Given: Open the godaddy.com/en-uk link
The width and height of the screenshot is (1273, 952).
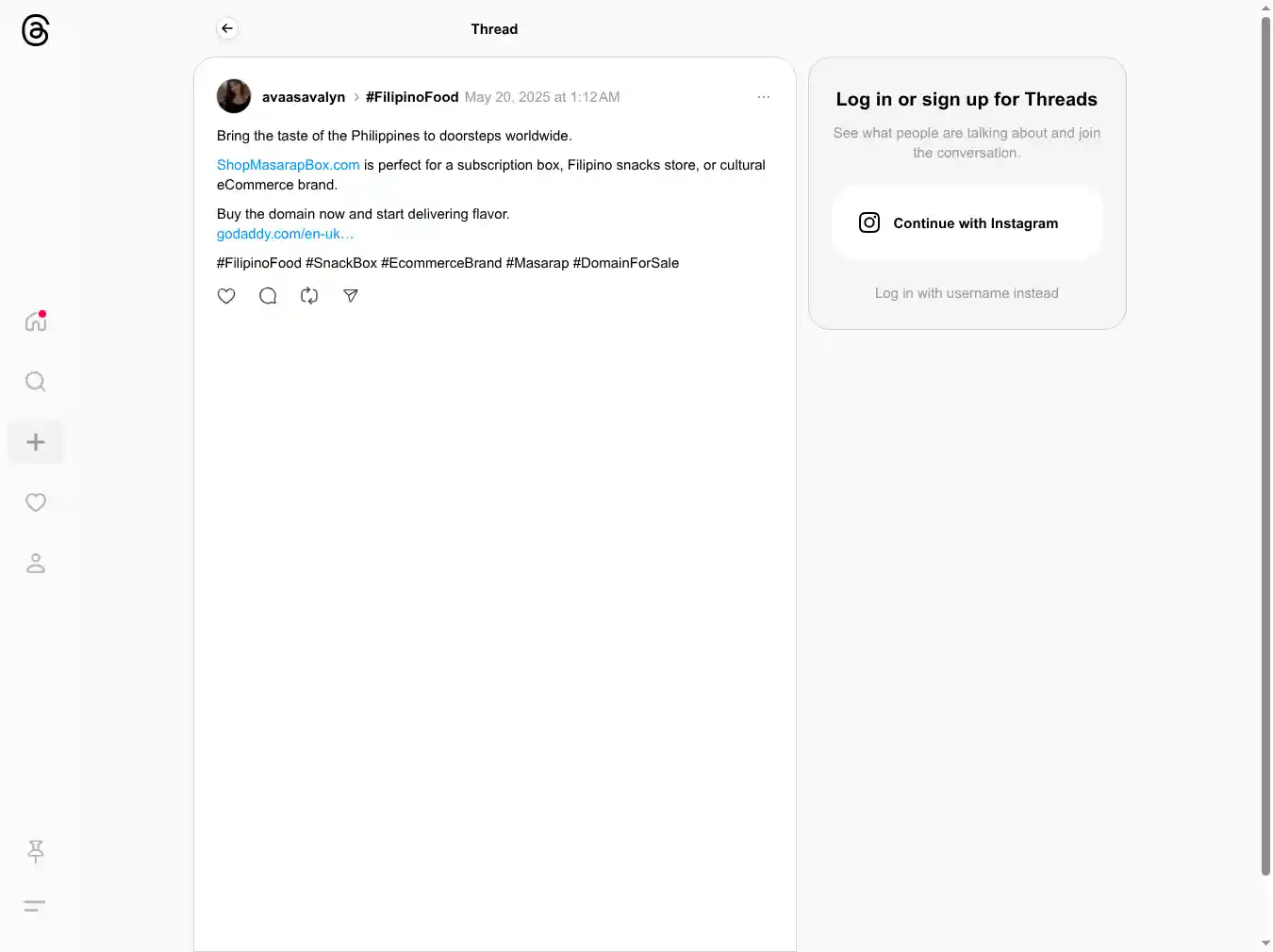Looking at the screenshot, I should [x=285, y=234].
